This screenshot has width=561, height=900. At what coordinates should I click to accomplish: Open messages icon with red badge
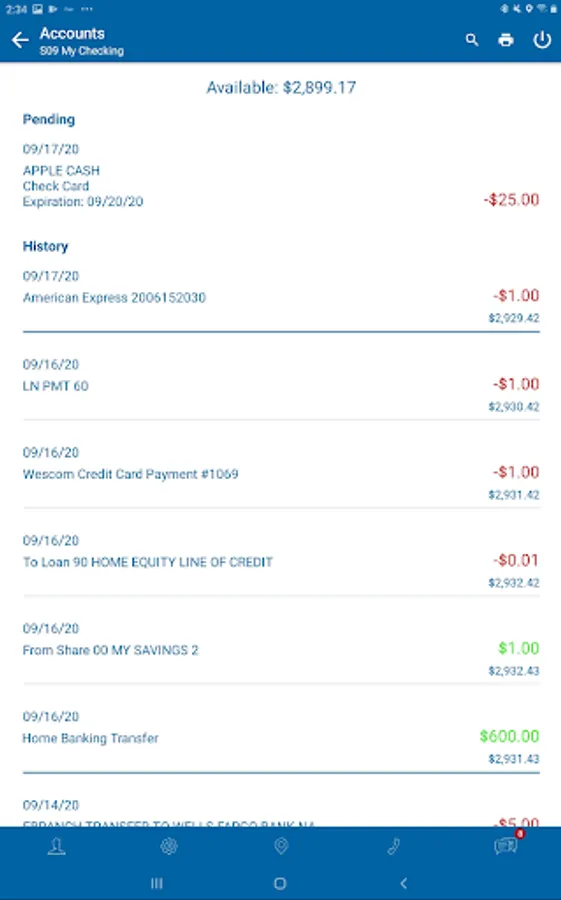(x=506, y=845)
